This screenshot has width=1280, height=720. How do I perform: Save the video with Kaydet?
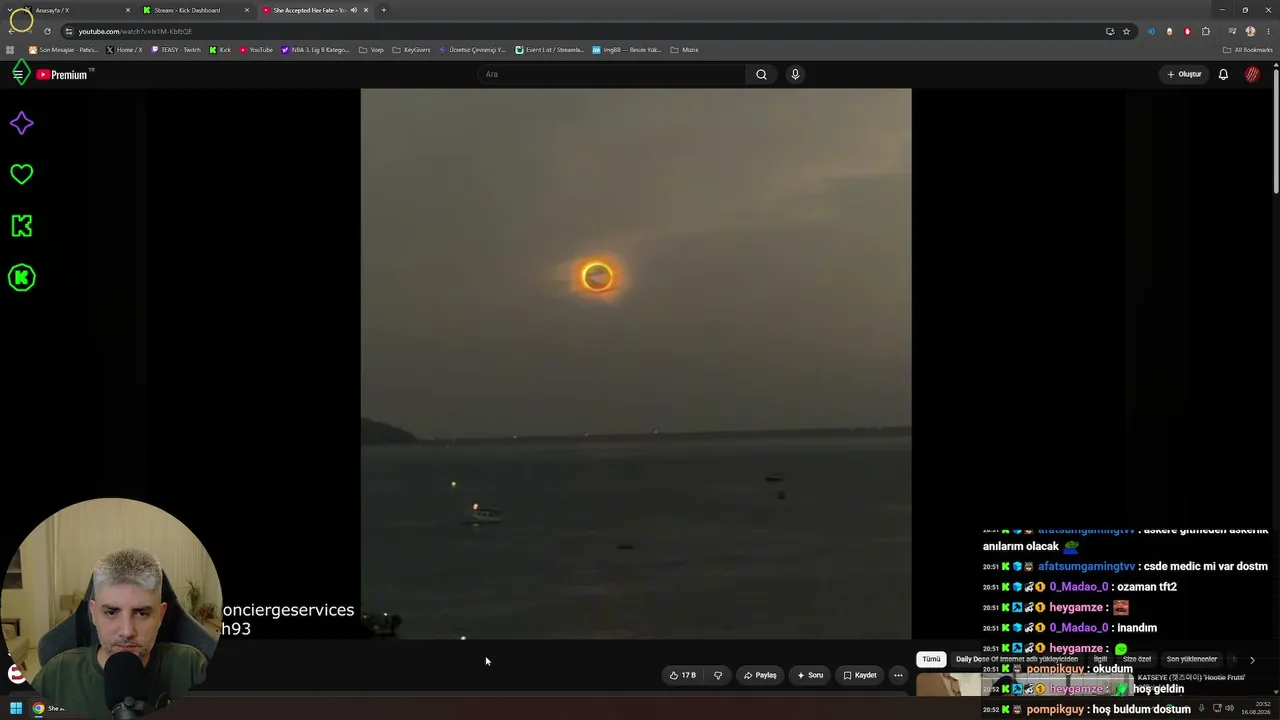point(860,675)
